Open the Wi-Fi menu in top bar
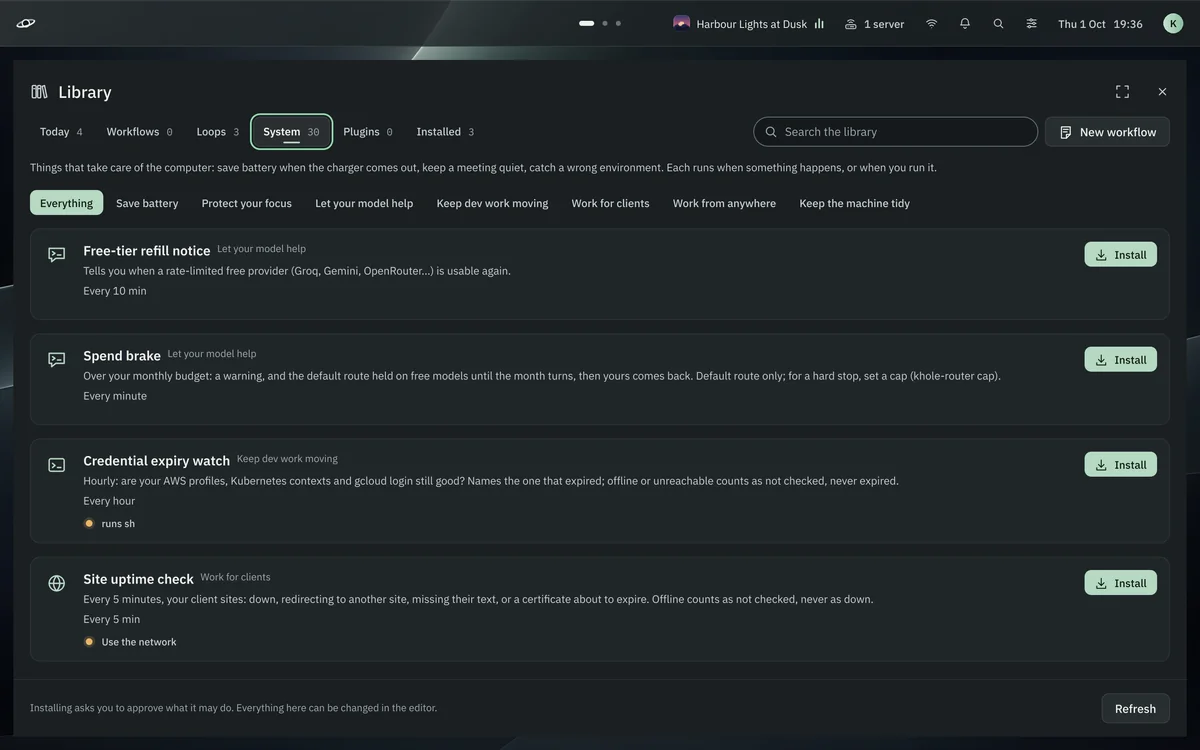The image size is (1200, 750). coord(931,23)
